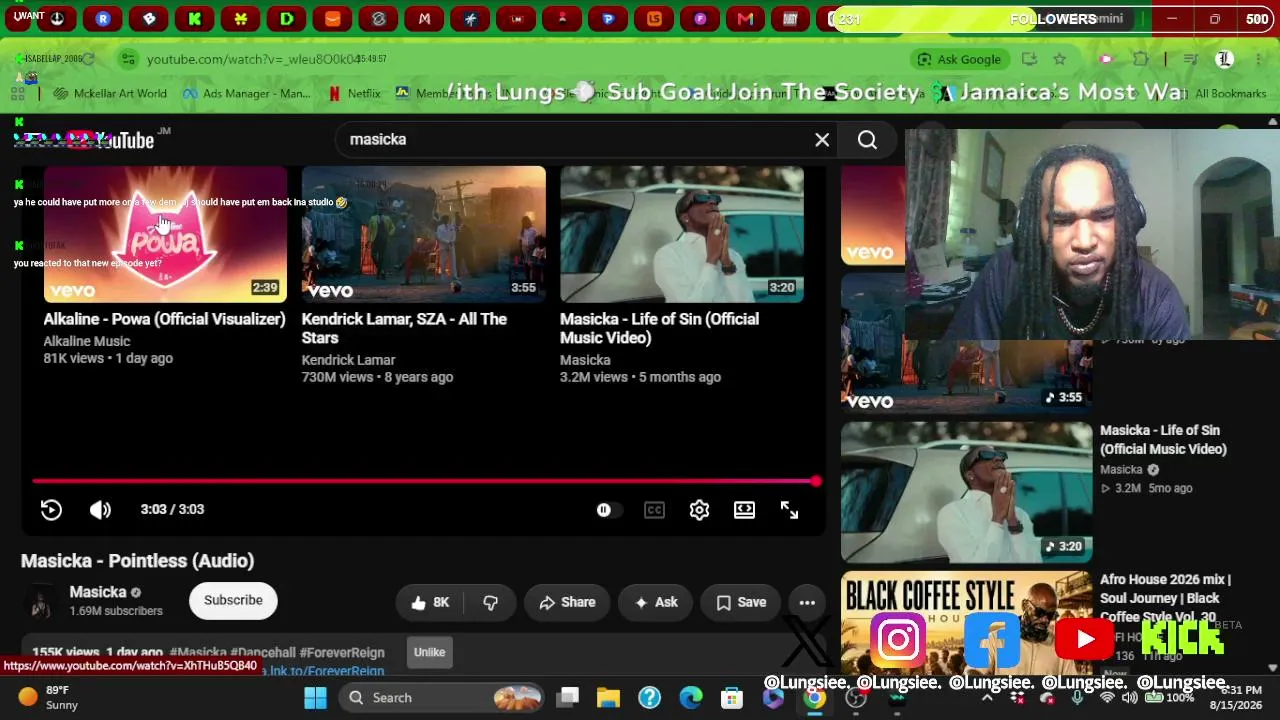Play the All The Stars end-screen thumbnail
Image resolution: width=1280 pixels, height=720 pixels.
click(424, 234)
